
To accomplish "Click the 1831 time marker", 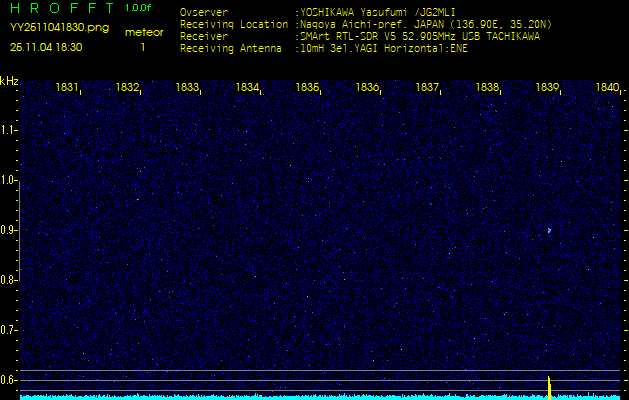I will tap(67, 88).
